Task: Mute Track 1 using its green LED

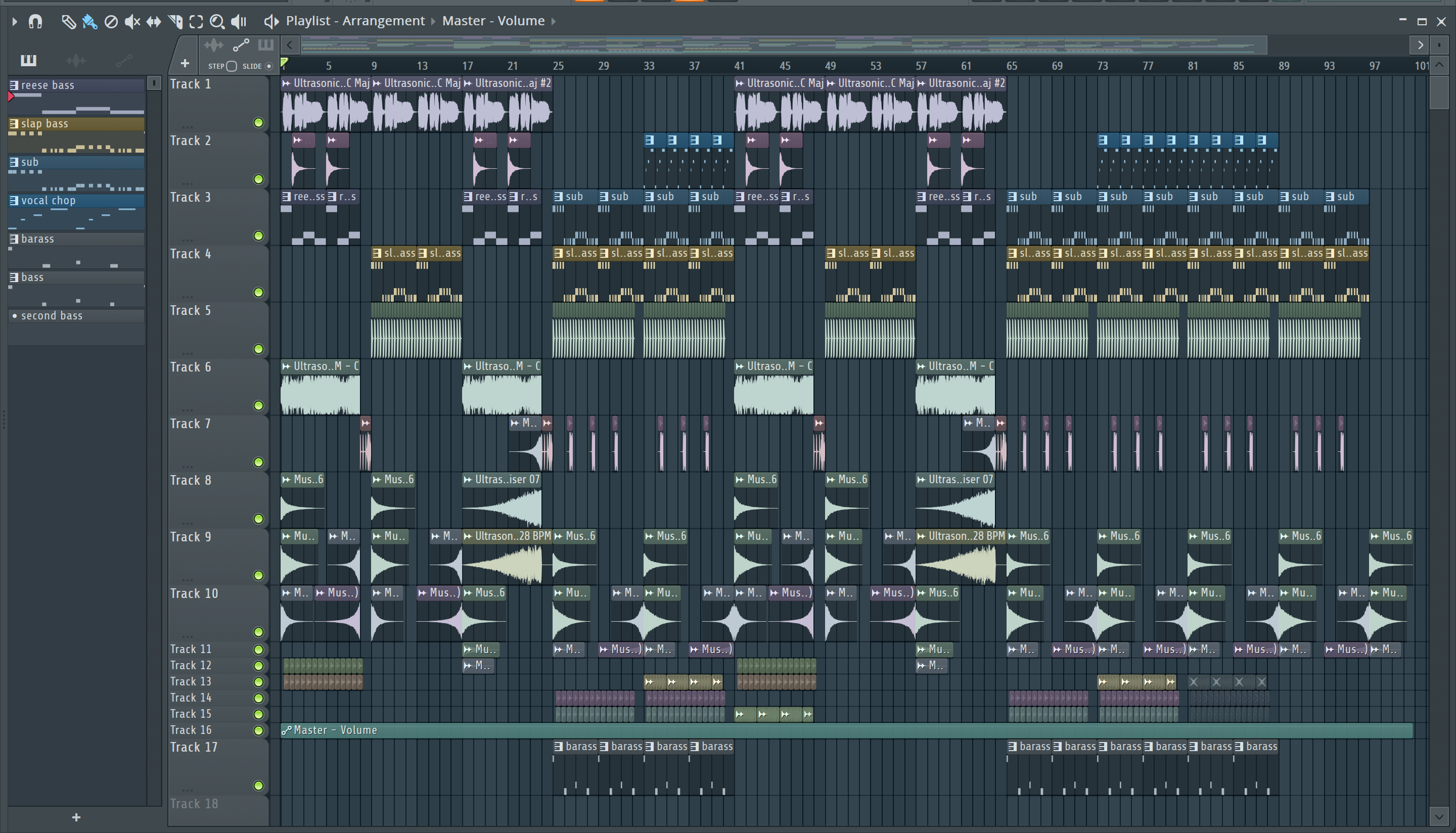Action: (x=258, y=122)
